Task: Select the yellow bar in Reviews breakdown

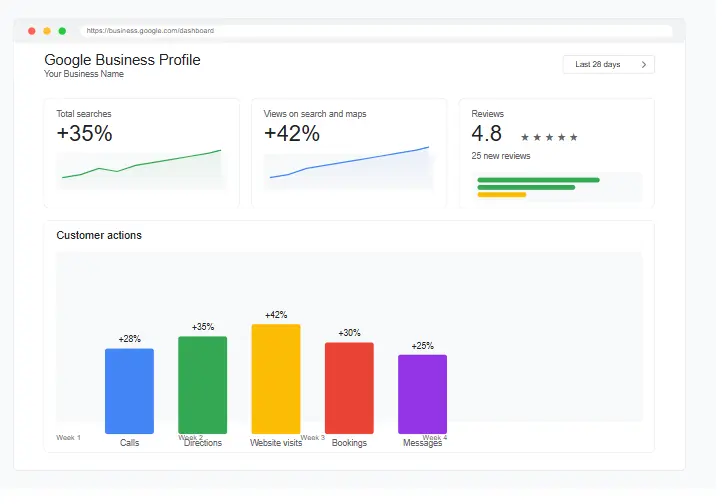Action: [501, 195]
